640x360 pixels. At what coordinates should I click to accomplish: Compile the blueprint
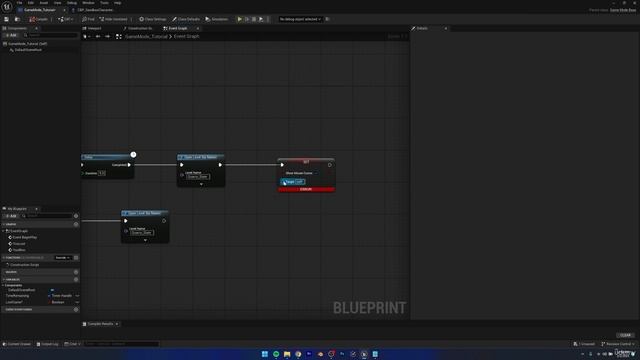[x=38, y=19]
